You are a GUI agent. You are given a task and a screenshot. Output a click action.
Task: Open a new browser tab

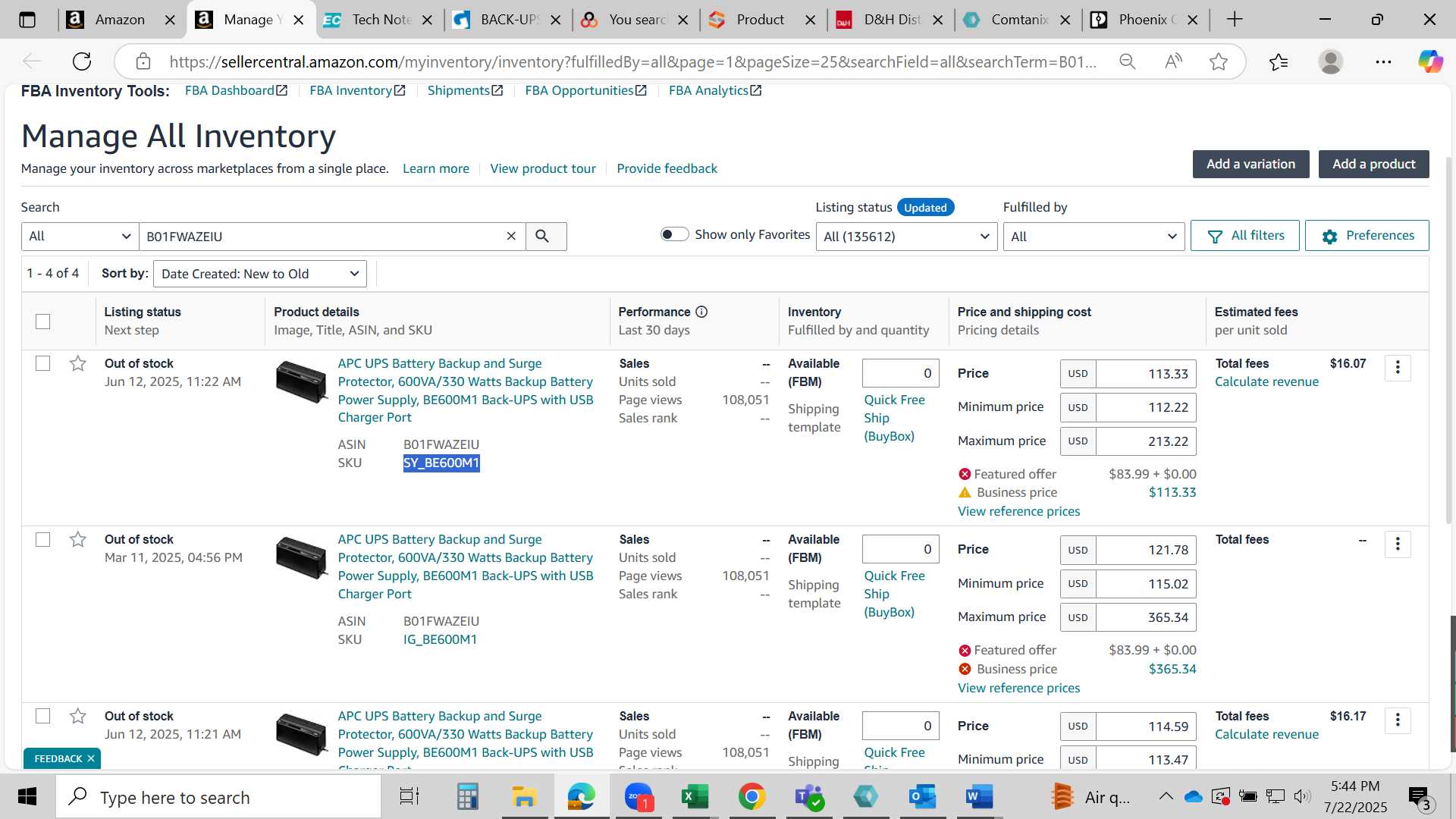click(x=1235, y=20)
